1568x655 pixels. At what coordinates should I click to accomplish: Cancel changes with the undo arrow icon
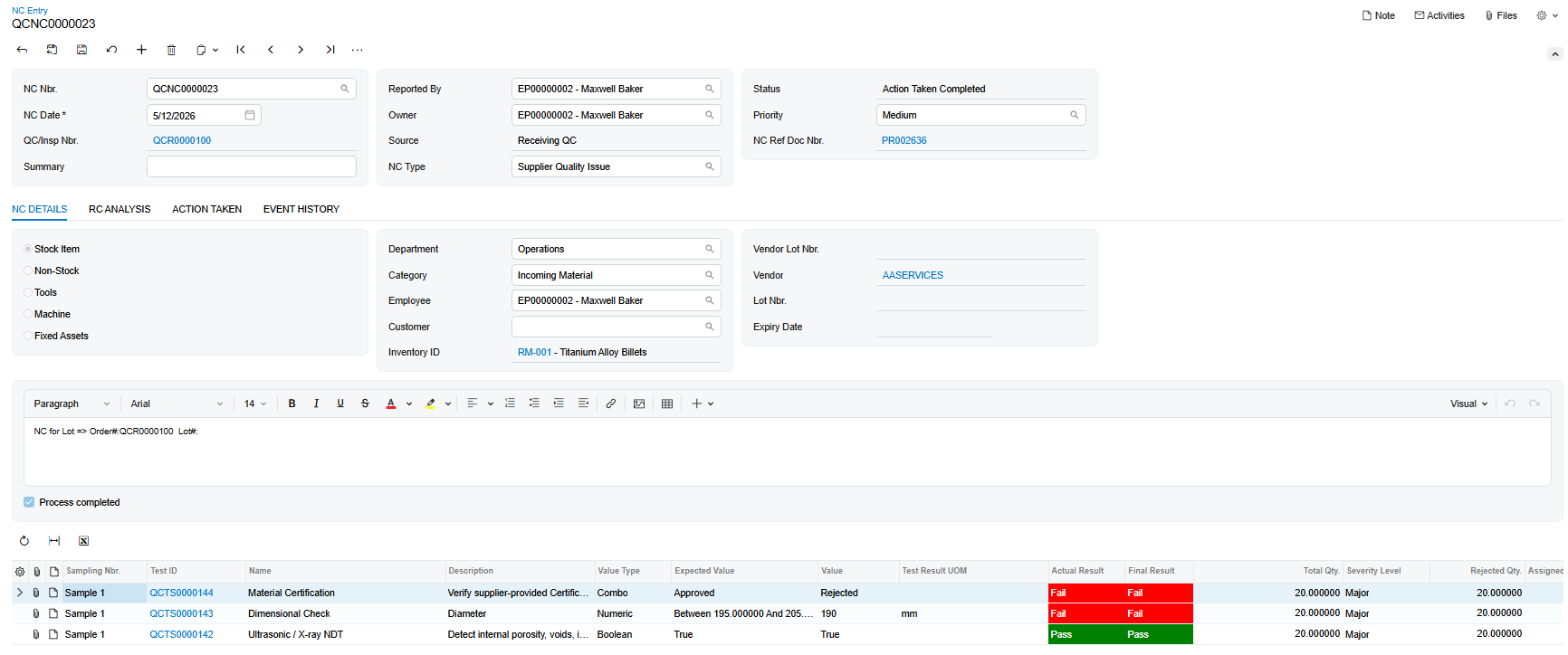pos(111,50)
